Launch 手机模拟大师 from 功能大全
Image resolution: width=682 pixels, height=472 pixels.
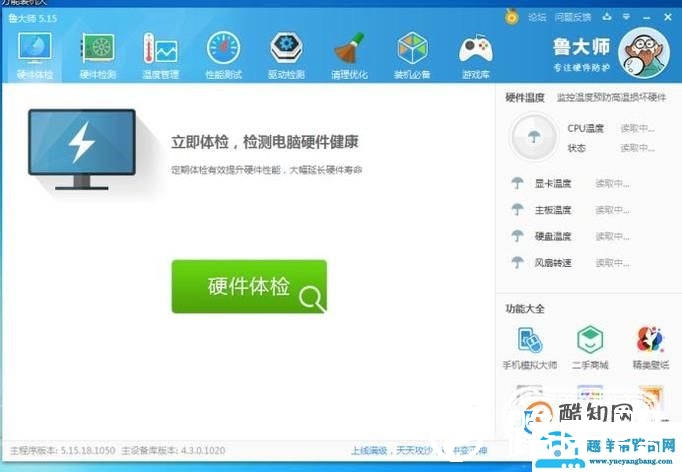point(530,348)
